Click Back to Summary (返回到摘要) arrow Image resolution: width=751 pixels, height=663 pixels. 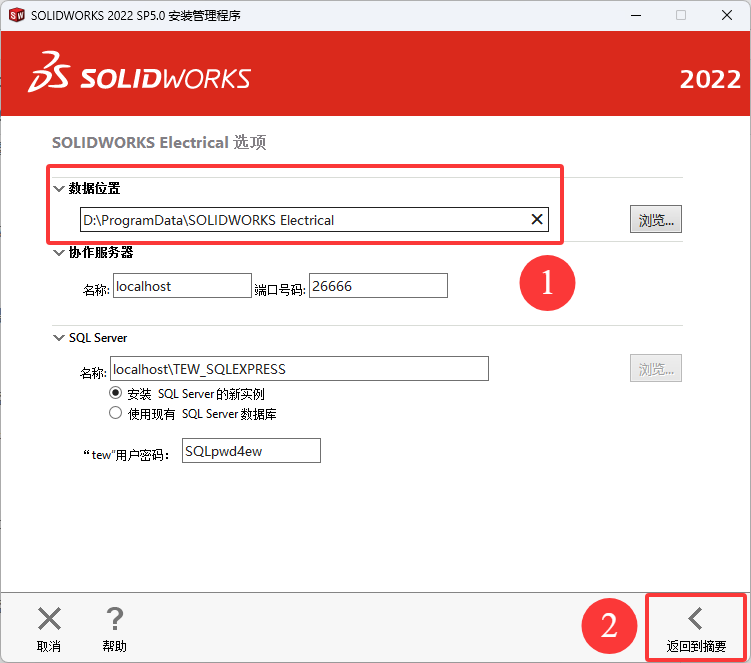[695, 619]
